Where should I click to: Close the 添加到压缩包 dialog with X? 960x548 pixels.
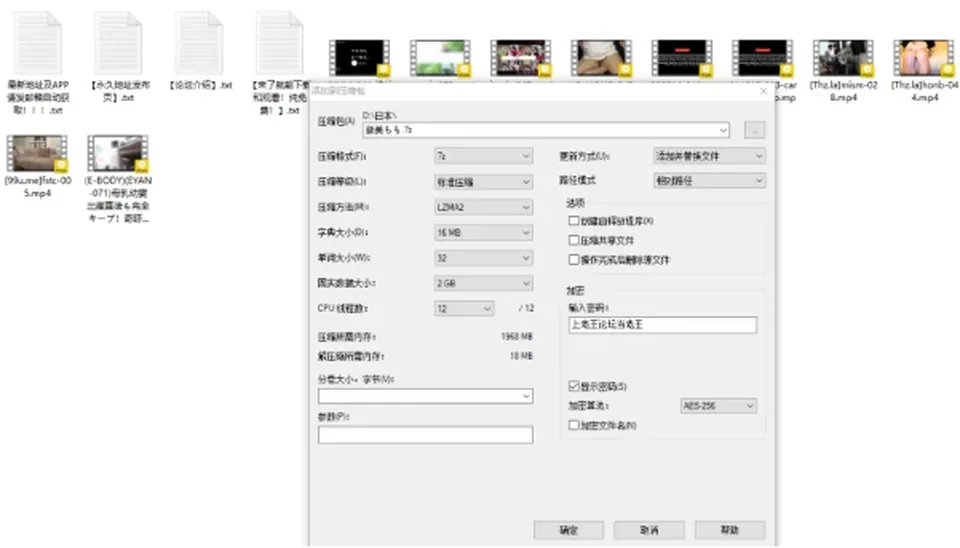point(763,91)
